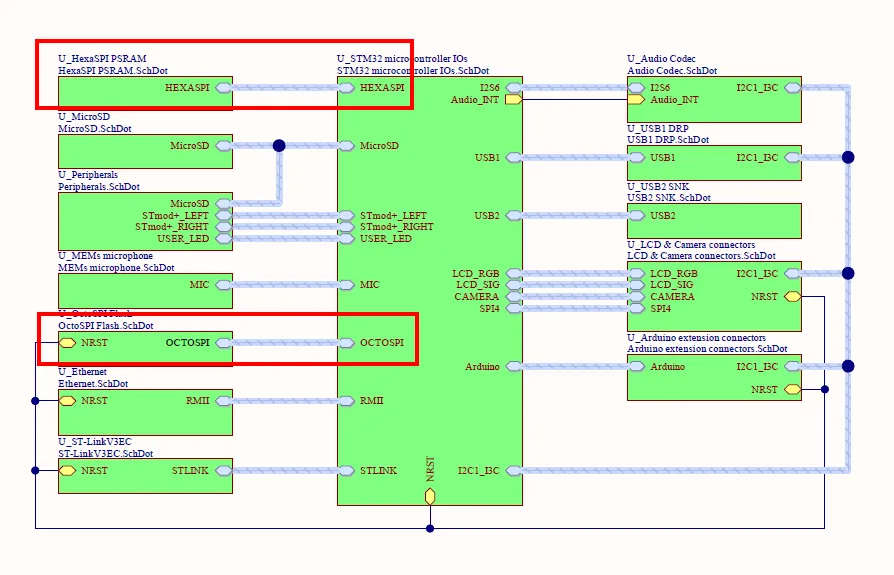Select MIC port arrow on MEMs microphone sheet

pyautogui.click(x=224, y=284)
